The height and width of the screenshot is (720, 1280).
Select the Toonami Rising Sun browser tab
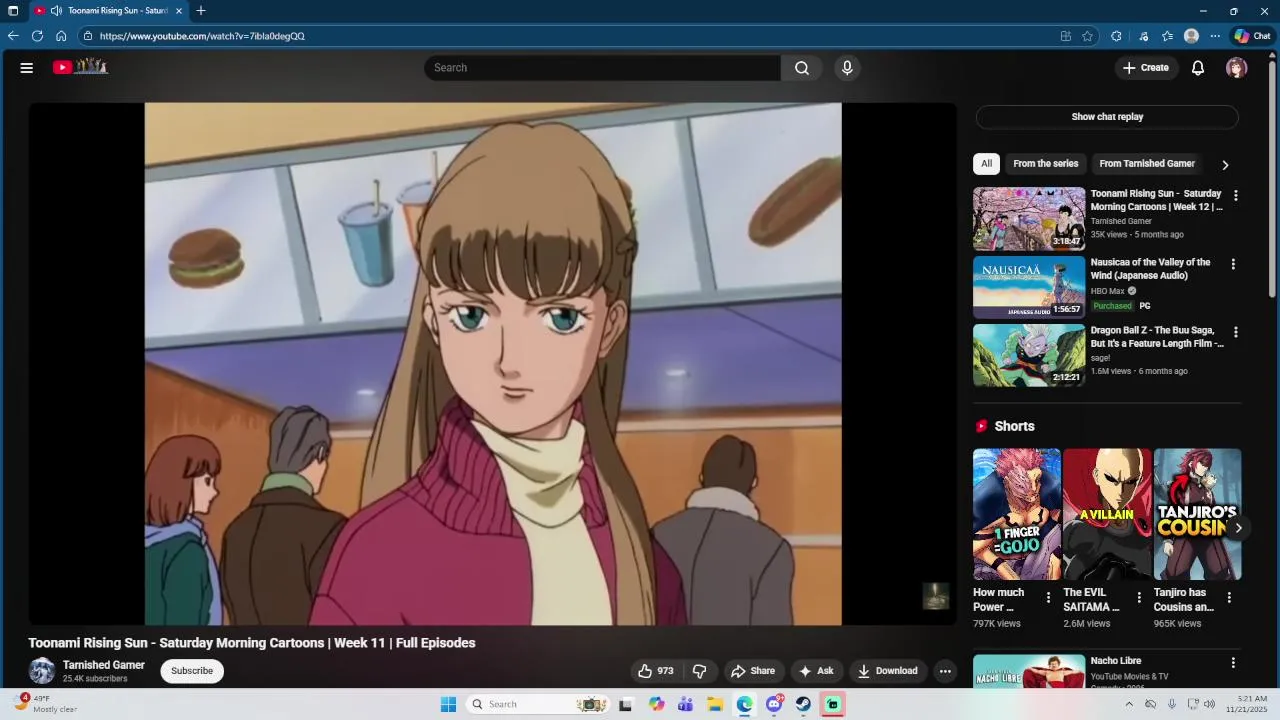108,11
